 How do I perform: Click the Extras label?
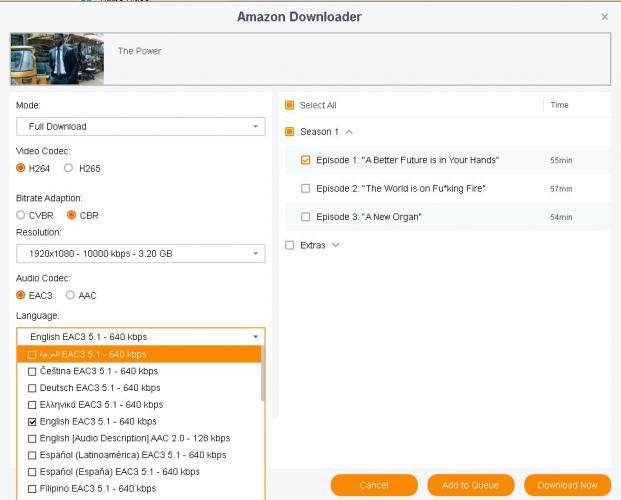[312, 245]
